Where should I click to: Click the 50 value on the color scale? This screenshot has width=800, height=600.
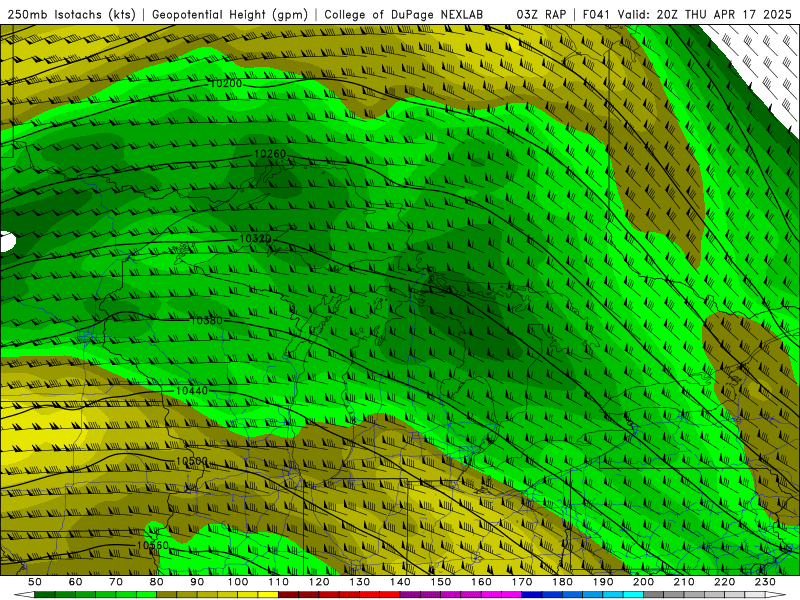[x=35, y=582]
